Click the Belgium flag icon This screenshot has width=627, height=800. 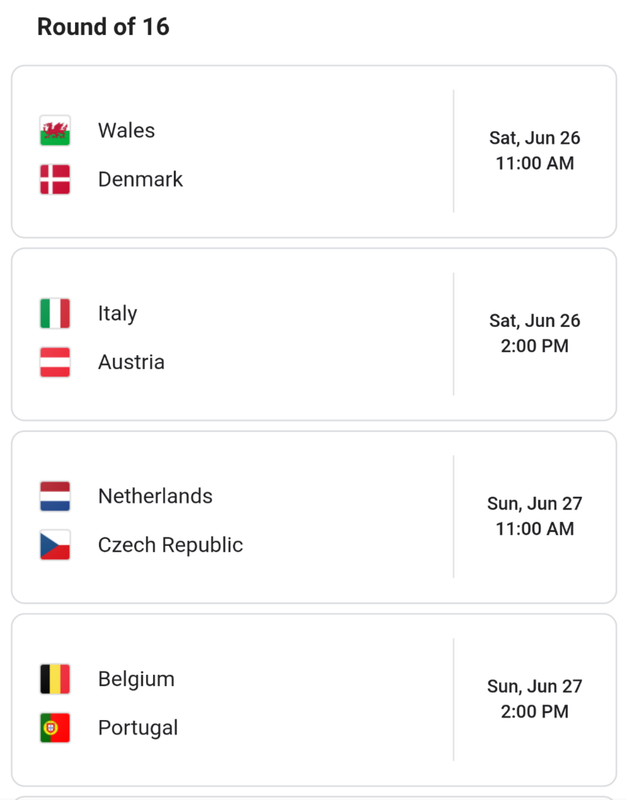(x=55, y=679)
